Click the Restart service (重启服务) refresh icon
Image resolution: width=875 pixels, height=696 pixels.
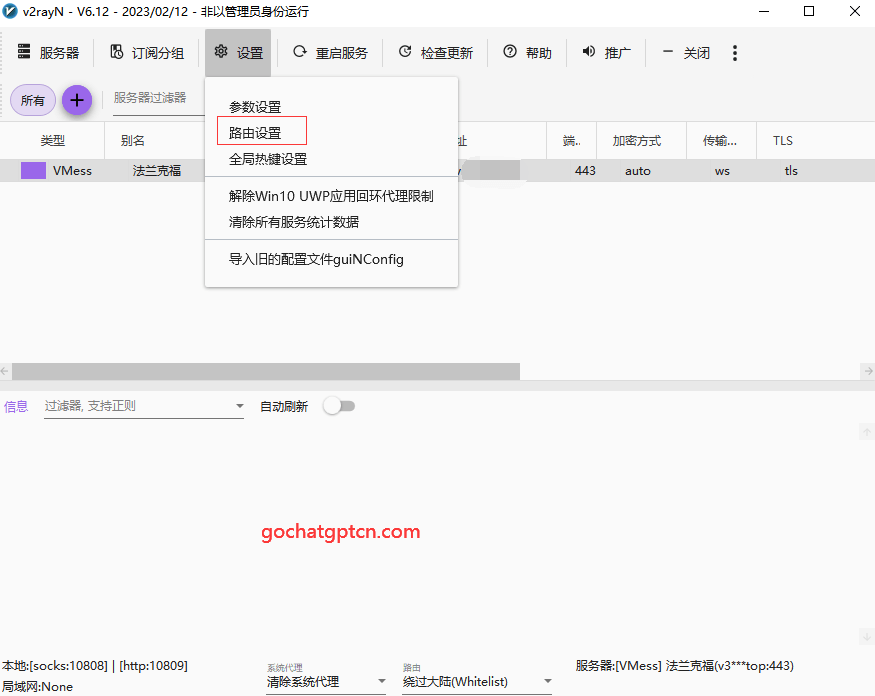300,51
